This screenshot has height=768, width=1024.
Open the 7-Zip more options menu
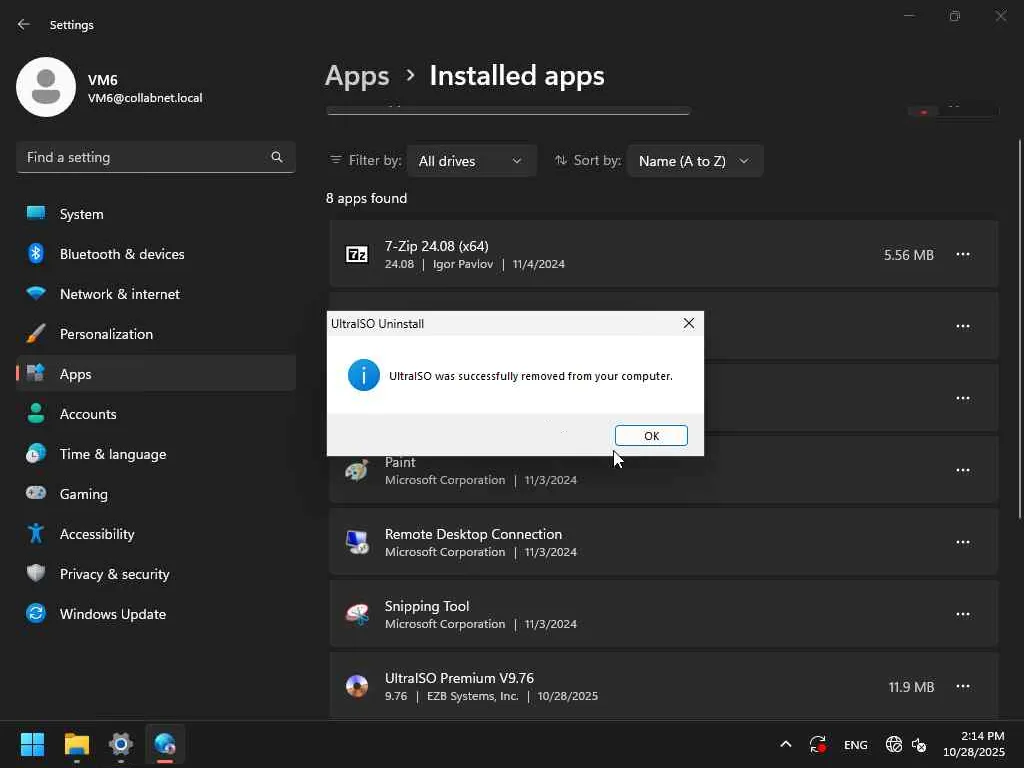tap(962, 255)
